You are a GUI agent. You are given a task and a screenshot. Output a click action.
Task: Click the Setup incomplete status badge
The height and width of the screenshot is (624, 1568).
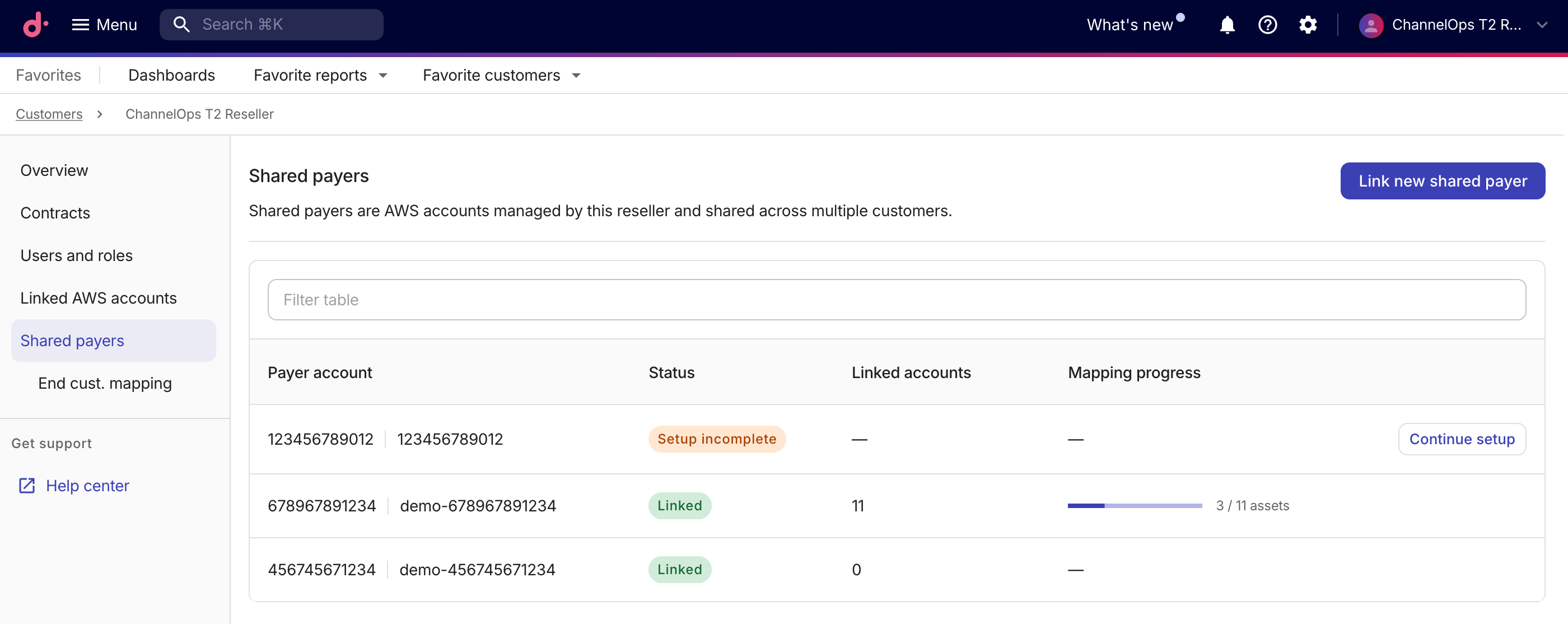[716, 439]
